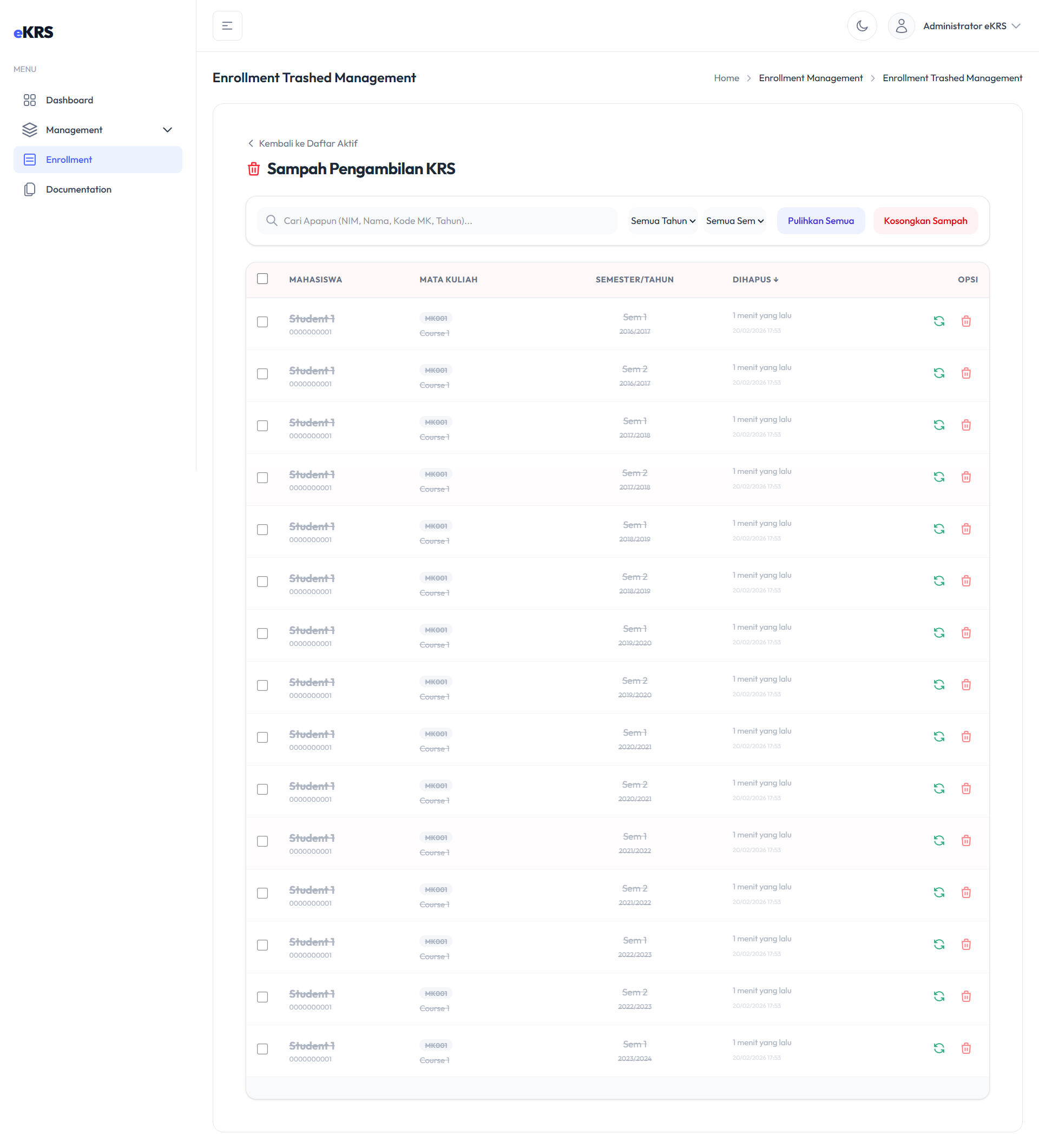Click the Dashboard grid icon in sidebar
The width and height of the screenshot is (1039, 1148).
pyautogui.click(x=30, y=100)
